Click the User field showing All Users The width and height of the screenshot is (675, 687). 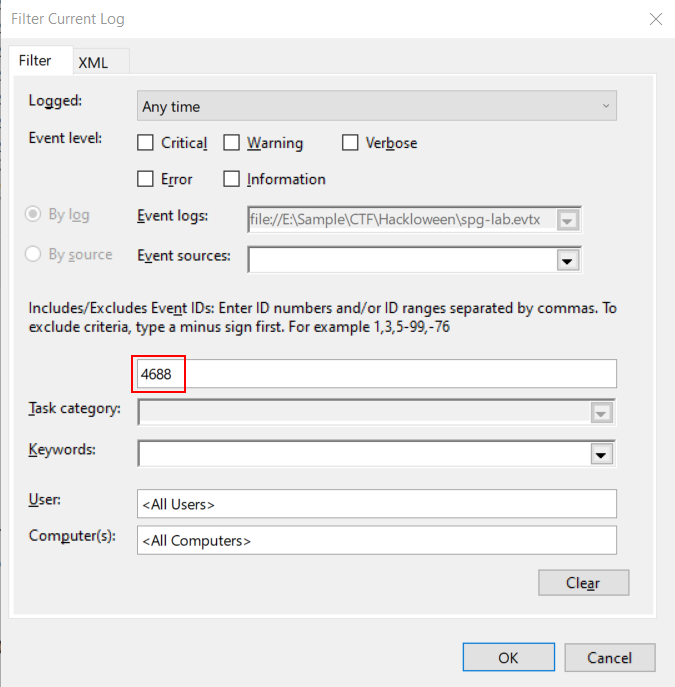click(376, 504)
